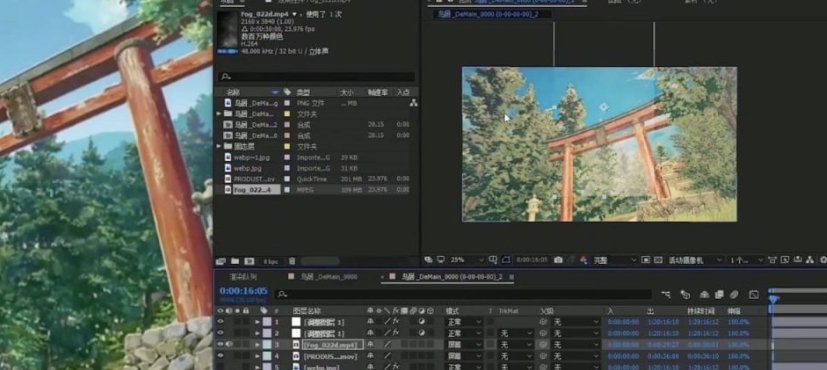Open parent dropdown for PRODUS...mov layer

(575, 356)
